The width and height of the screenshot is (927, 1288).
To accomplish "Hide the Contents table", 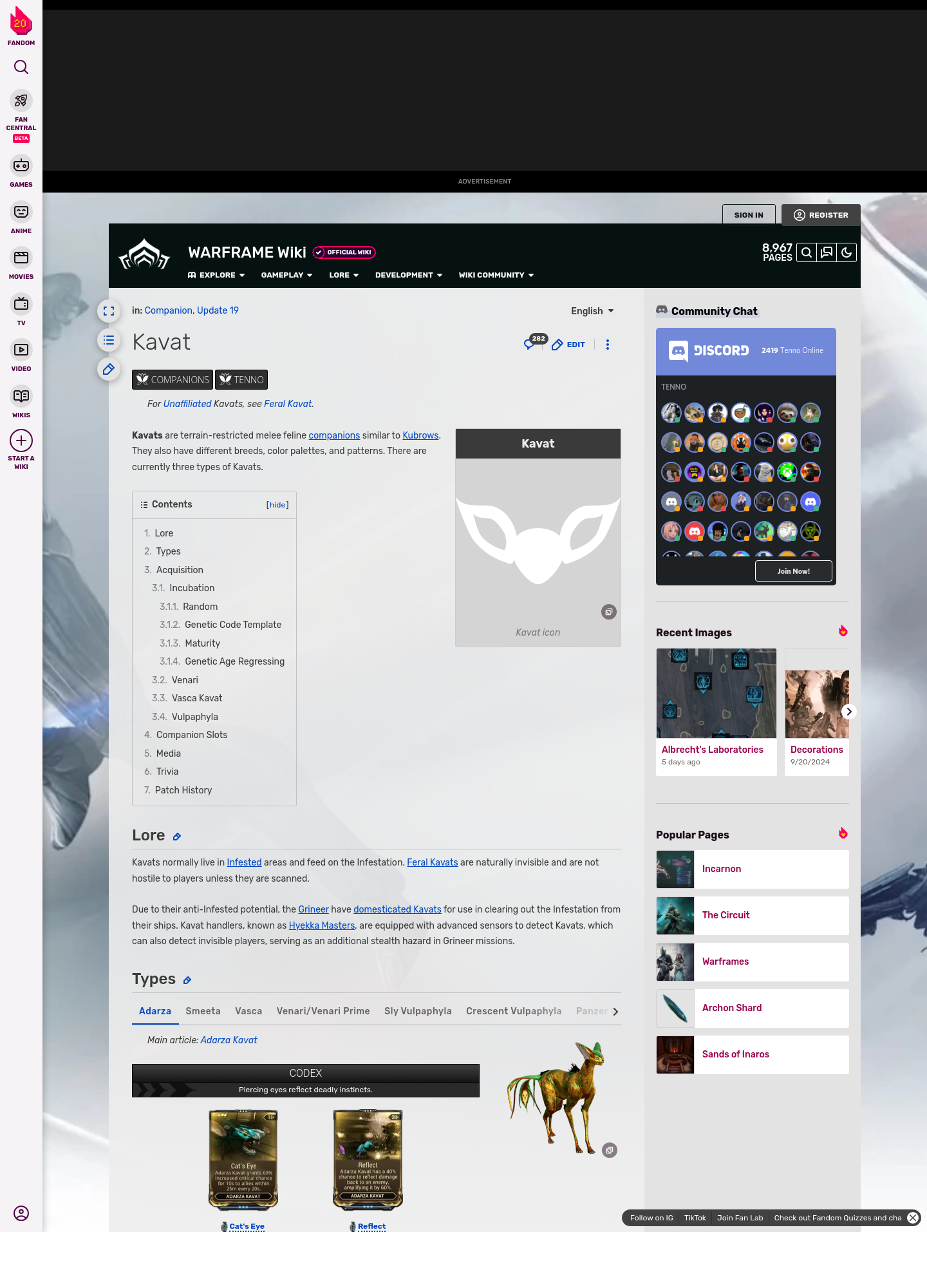I will click(x=278, y=505).
